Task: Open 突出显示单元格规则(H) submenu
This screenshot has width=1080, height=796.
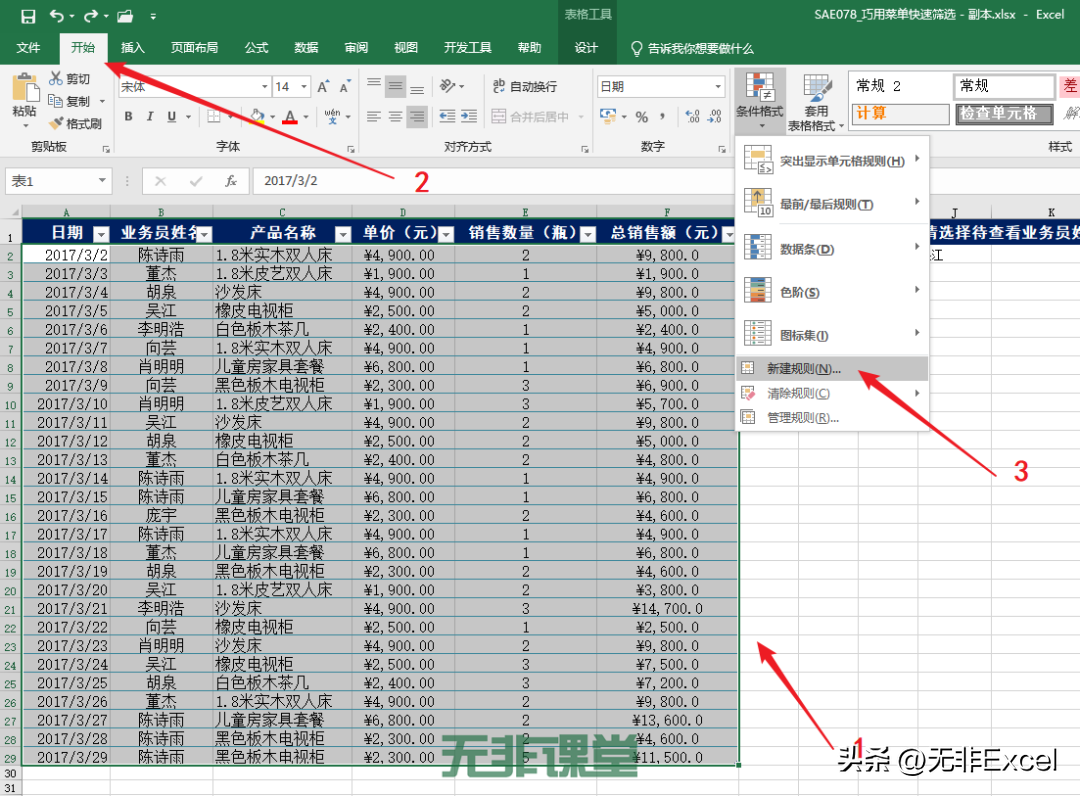Action: click(832, 160)
